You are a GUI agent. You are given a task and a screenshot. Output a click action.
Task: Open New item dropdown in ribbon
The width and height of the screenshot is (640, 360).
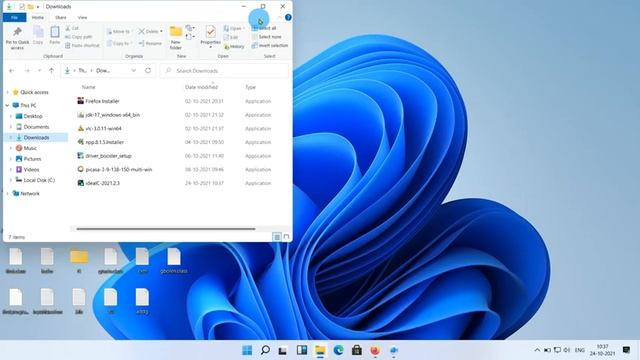point(190,28)
